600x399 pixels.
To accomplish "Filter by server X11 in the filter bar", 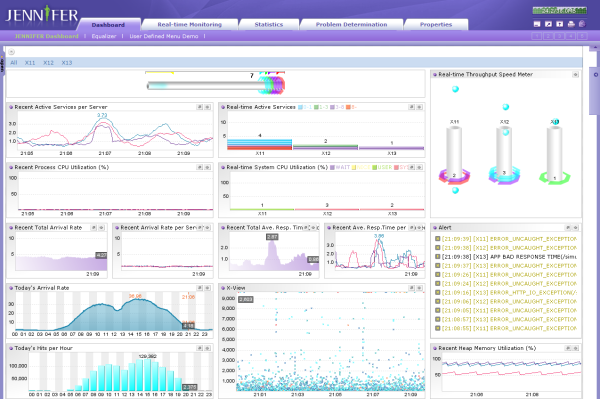I will tap(30, 63).
